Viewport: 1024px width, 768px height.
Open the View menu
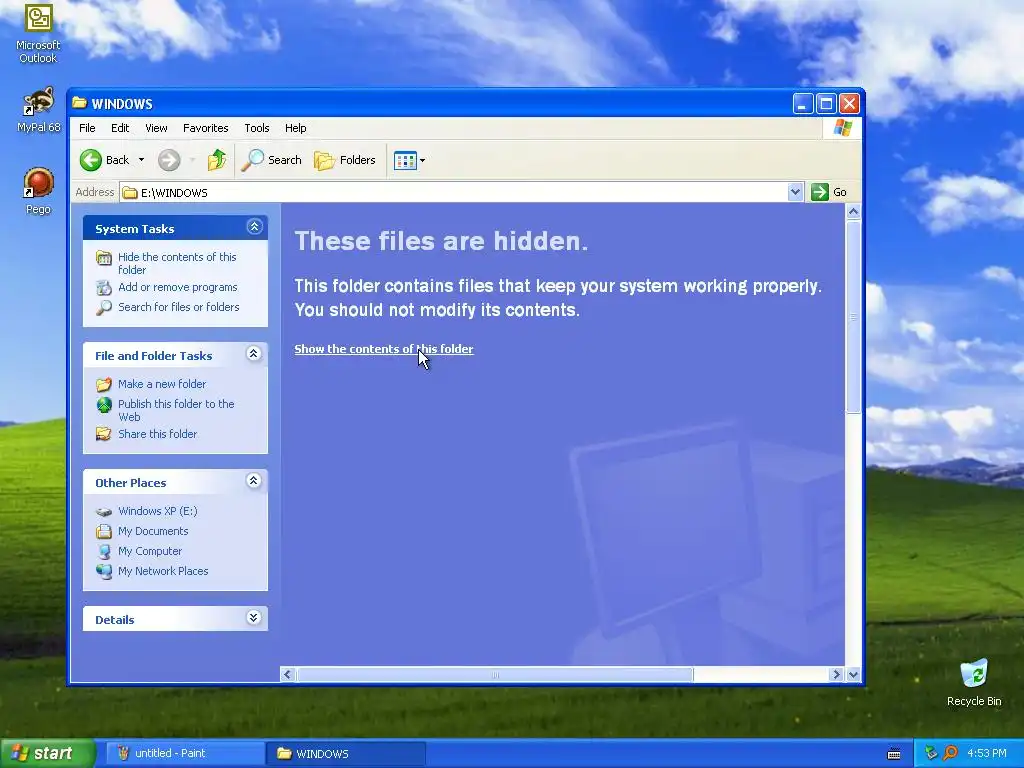point(156,128)
